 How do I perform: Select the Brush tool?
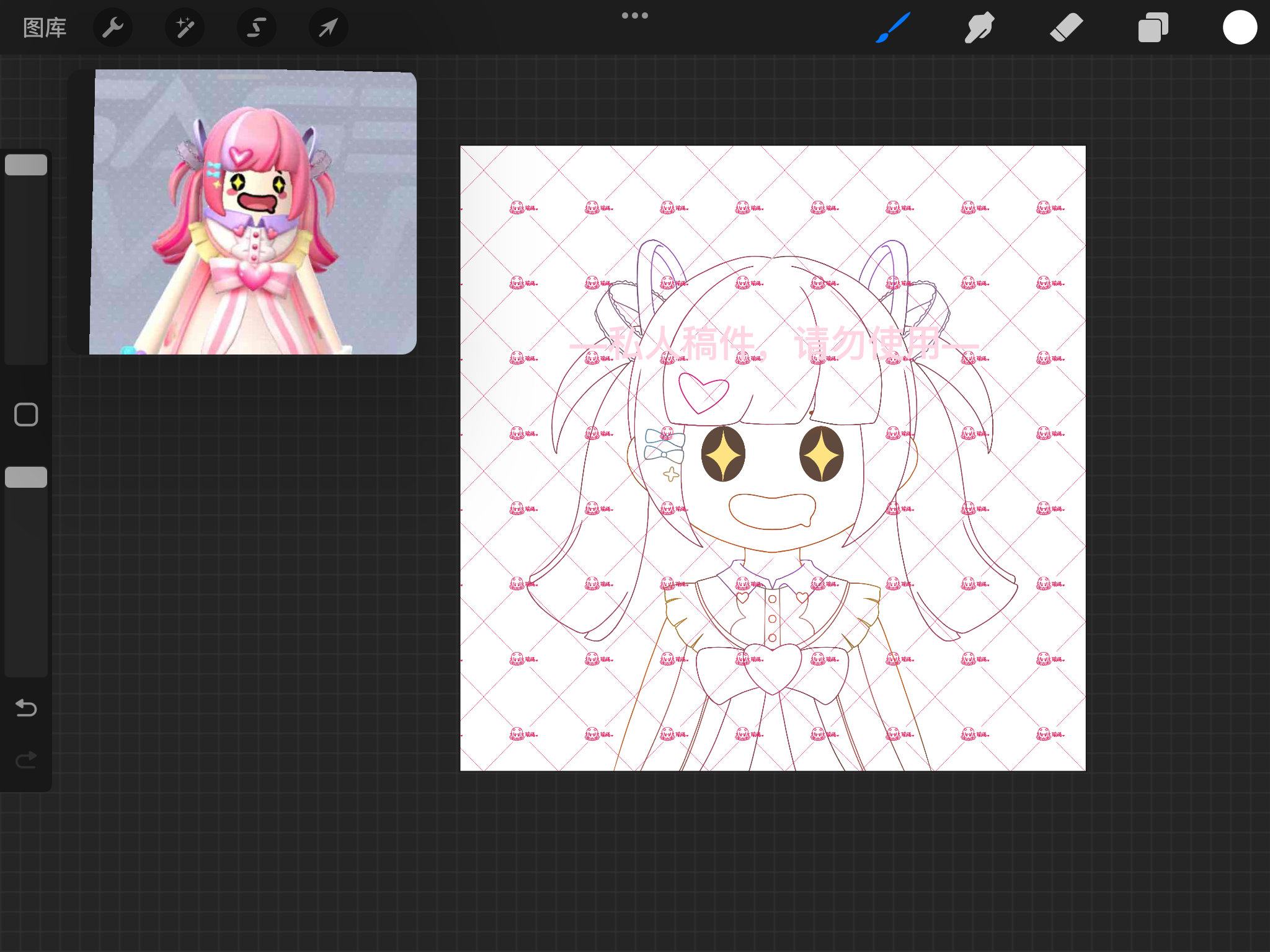(x=893, y=28)
